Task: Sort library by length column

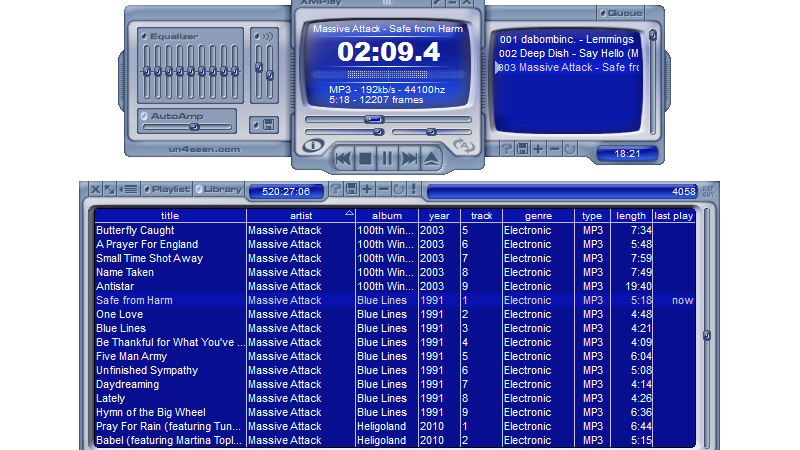Action: pos(631,216)
